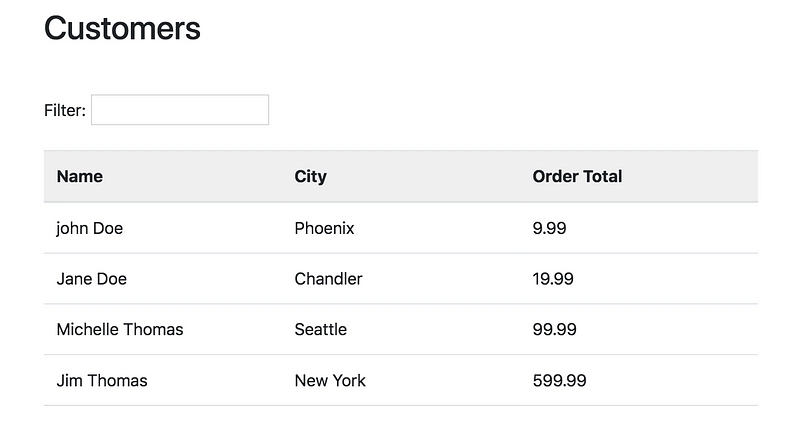Click the 19.99 order total cell

553,279
